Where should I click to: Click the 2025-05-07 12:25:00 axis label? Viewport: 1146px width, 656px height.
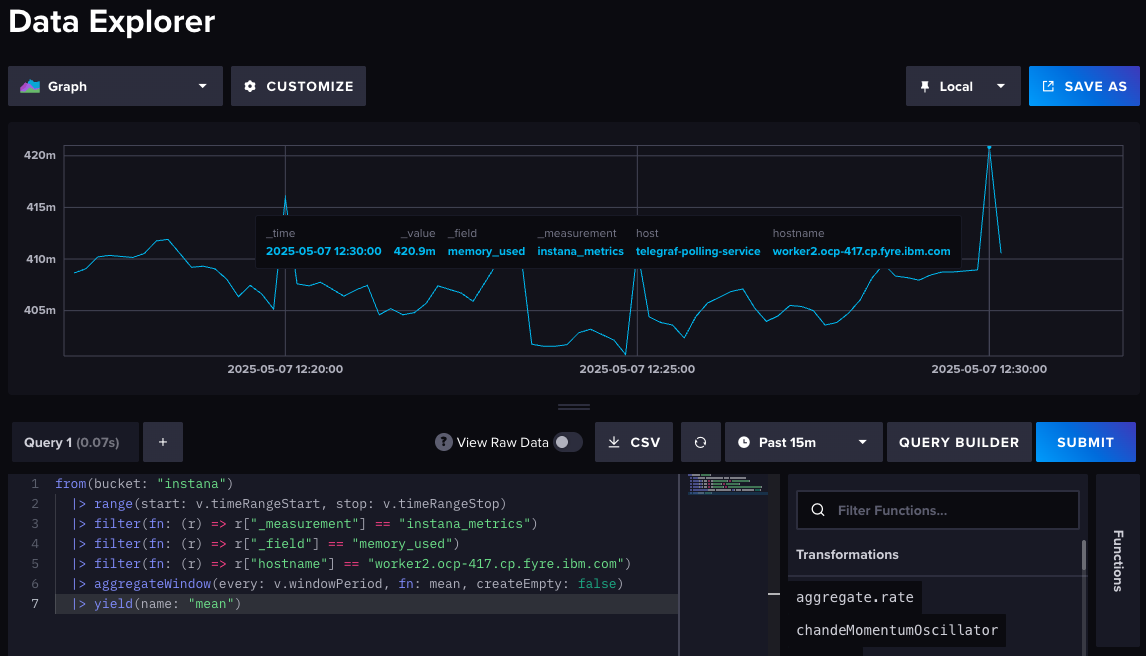[x=637, y=369]
